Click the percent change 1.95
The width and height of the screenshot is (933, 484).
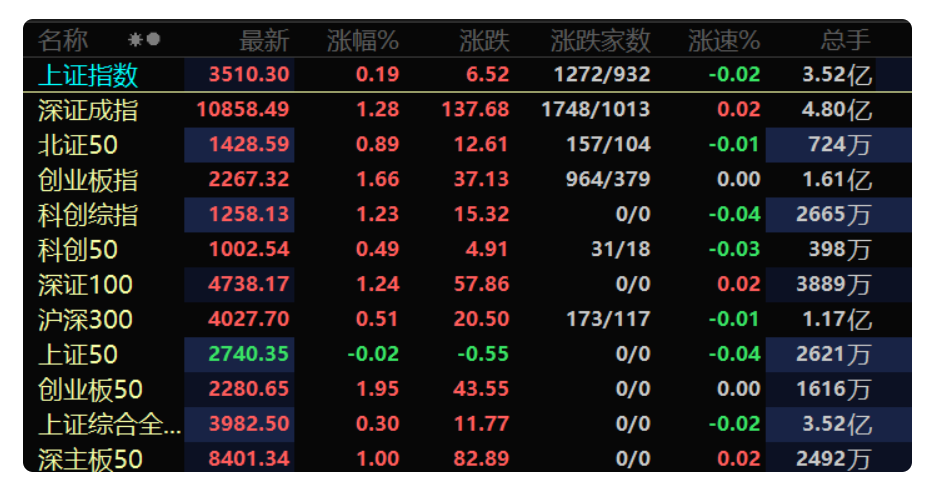(x=377, y=389)
